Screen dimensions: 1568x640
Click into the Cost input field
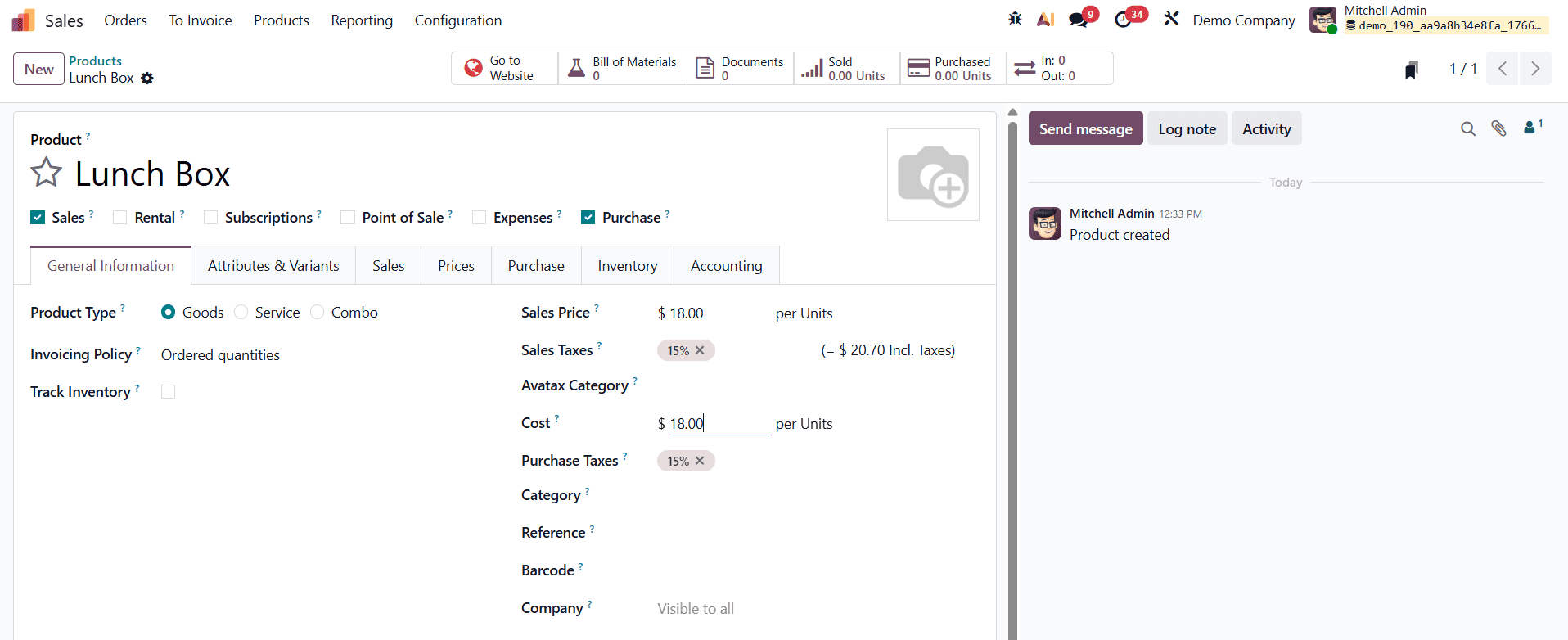(x=720, y=423)
